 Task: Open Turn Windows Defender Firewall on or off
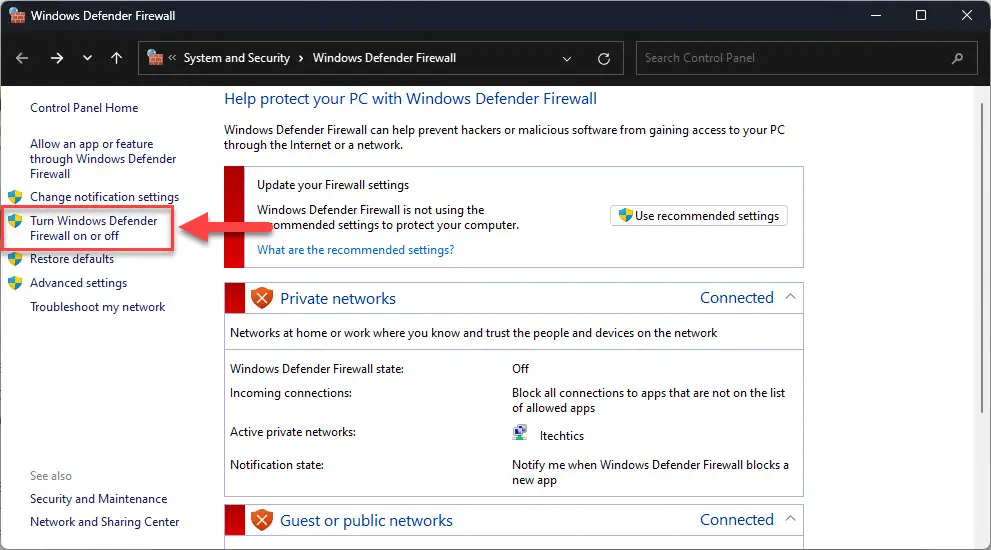(x=94, y=228)
